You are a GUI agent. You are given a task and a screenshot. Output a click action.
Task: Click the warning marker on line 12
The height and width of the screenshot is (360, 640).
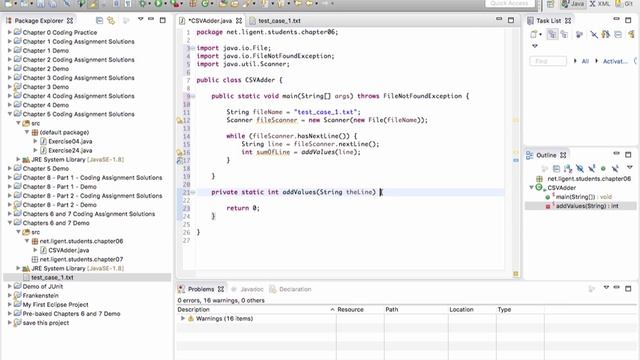pyautogui.click(x=179, y=120)
